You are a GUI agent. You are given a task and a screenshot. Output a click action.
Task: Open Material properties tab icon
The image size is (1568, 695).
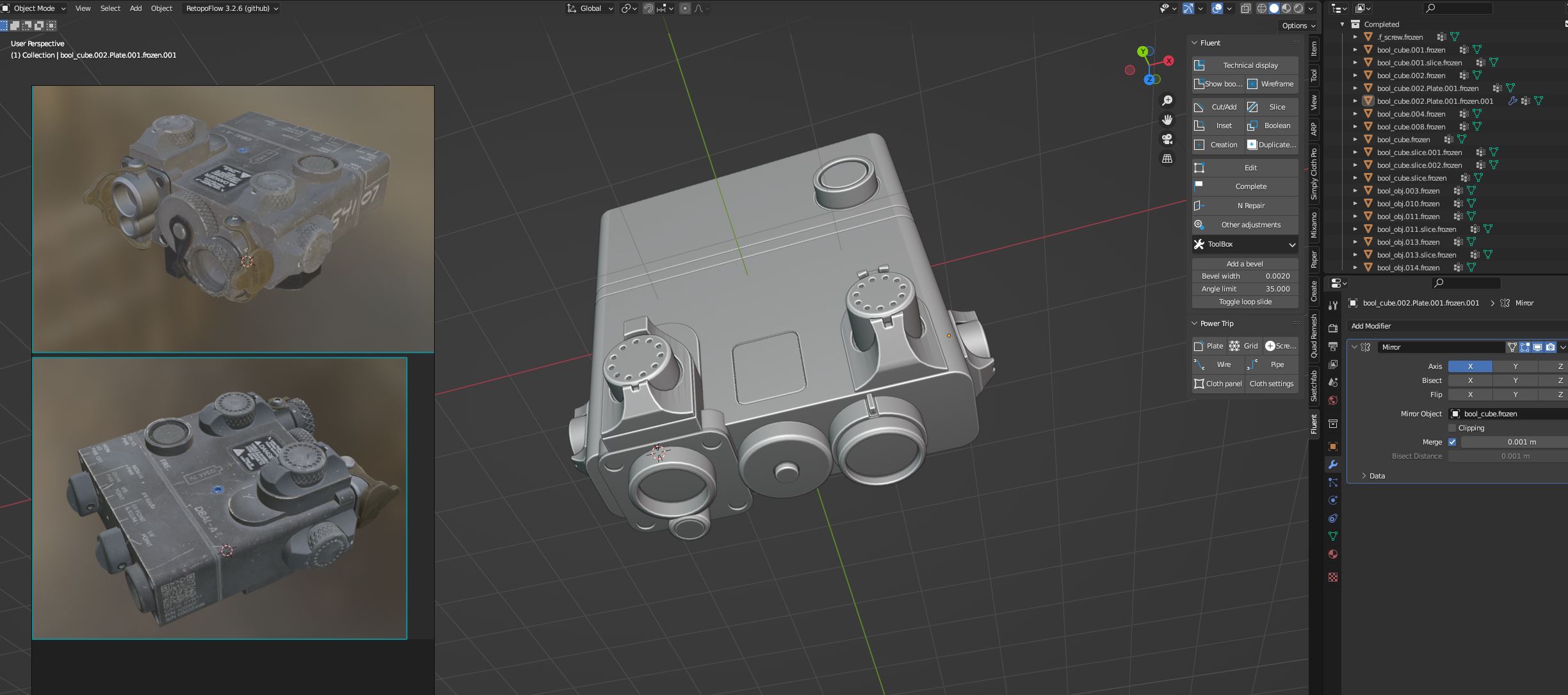click(1333, 554)
